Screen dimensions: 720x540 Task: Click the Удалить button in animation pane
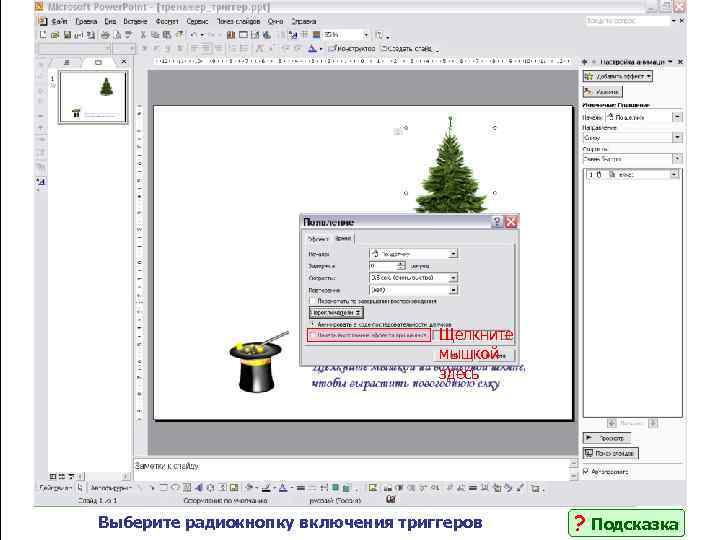[x=602, y=92]
